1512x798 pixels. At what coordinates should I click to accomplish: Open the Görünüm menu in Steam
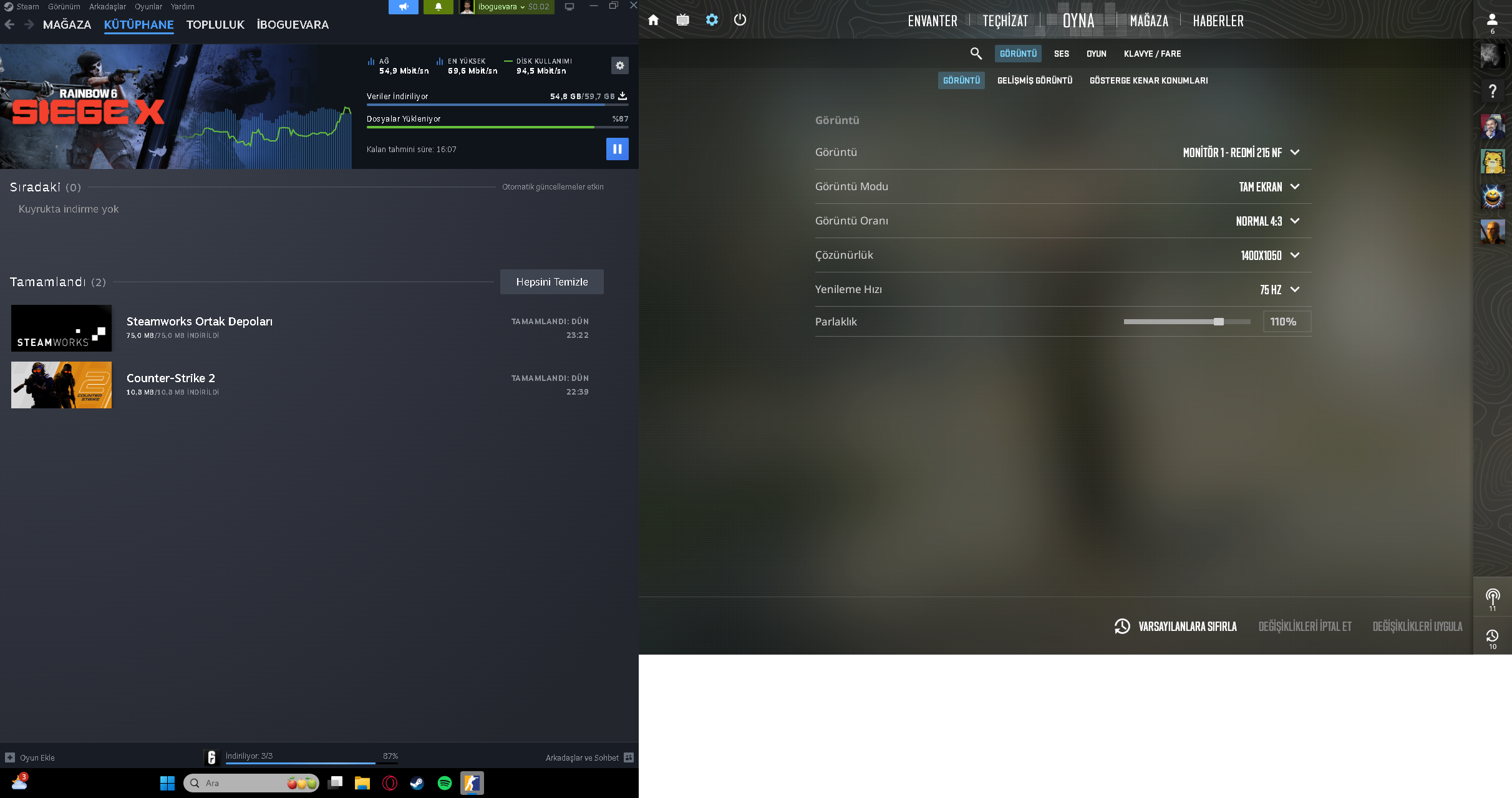pyautogui.click(x=64, y=7)
